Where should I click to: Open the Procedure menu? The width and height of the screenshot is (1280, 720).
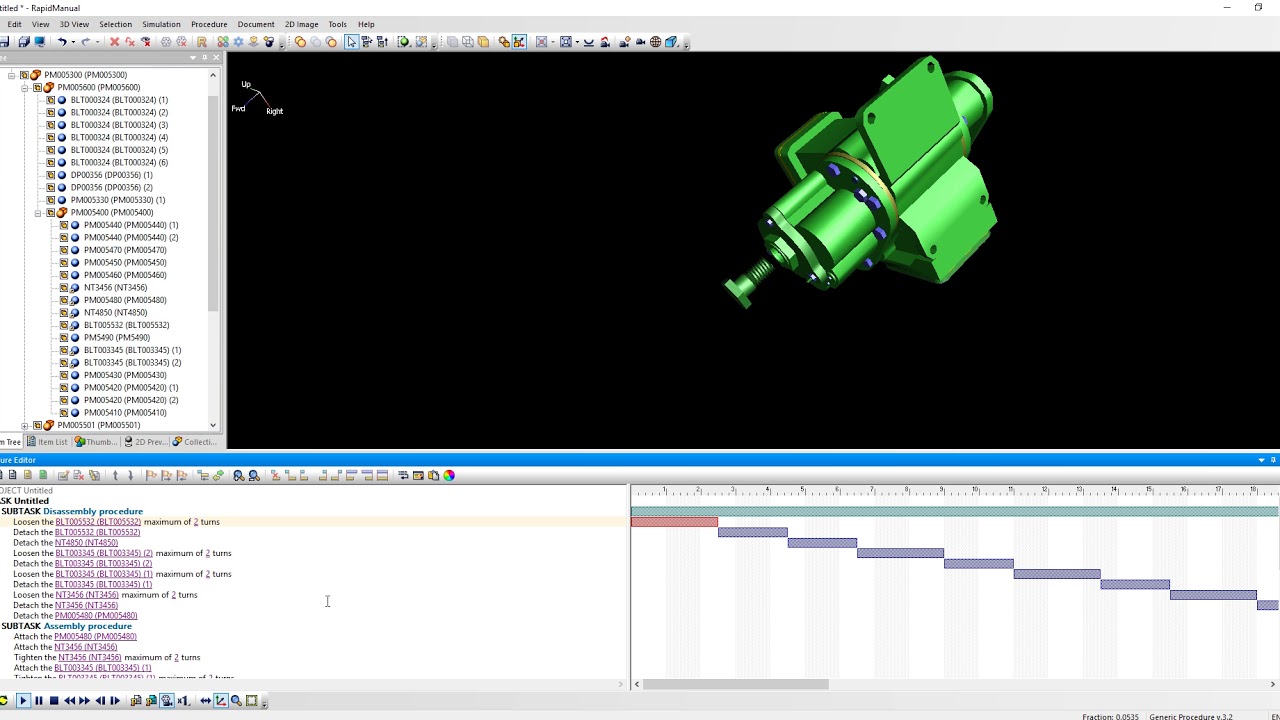pyautogui.click(x=209, y=24)
